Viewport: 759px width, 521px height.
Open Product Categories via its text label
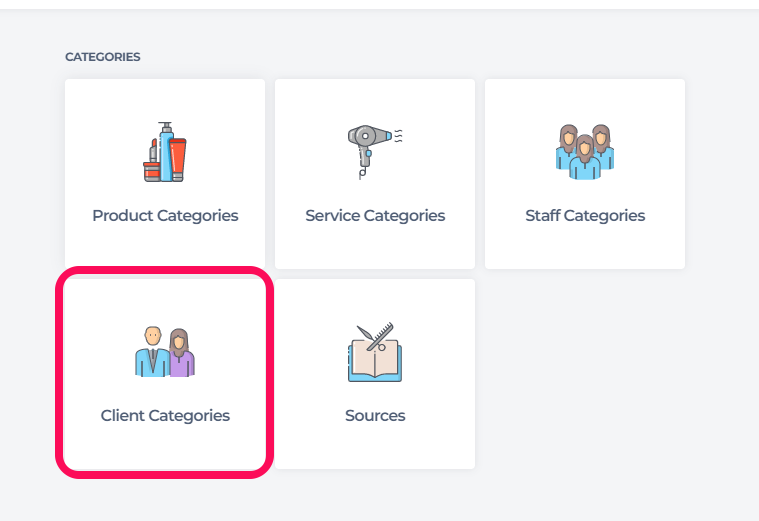(x=165, y=215)
